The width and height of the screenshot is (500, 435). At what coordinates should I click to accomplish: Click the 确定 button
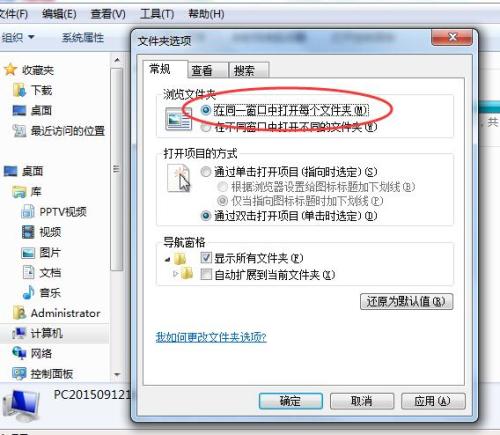pyautogui.click(x=291, y=401)
